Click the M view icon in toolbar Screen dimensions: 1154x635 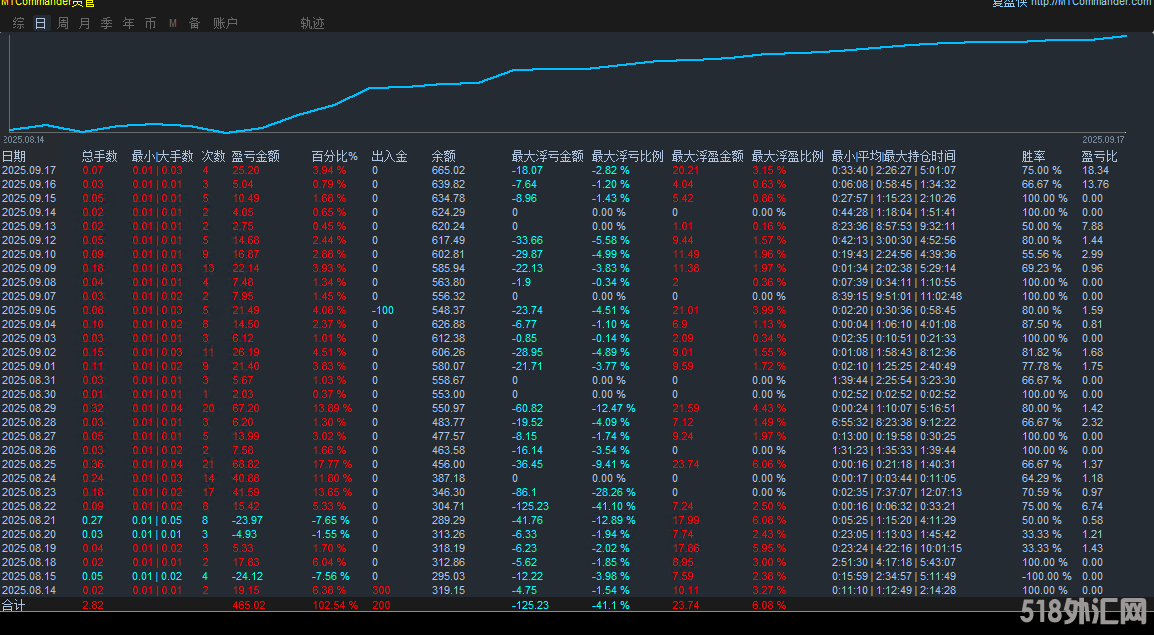(171, 22)
